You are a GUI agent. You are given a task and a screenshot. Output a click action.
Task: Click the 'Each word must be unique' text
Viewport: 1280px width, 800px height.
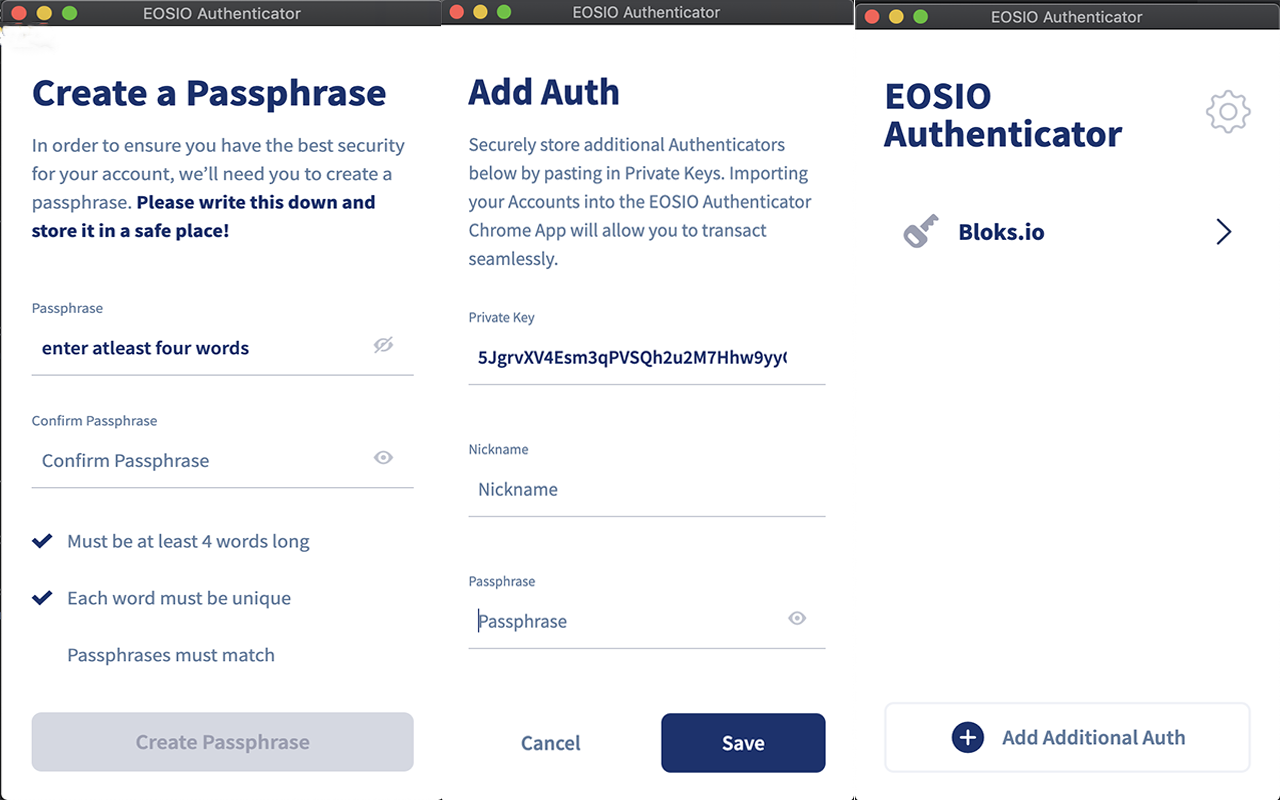179,598
